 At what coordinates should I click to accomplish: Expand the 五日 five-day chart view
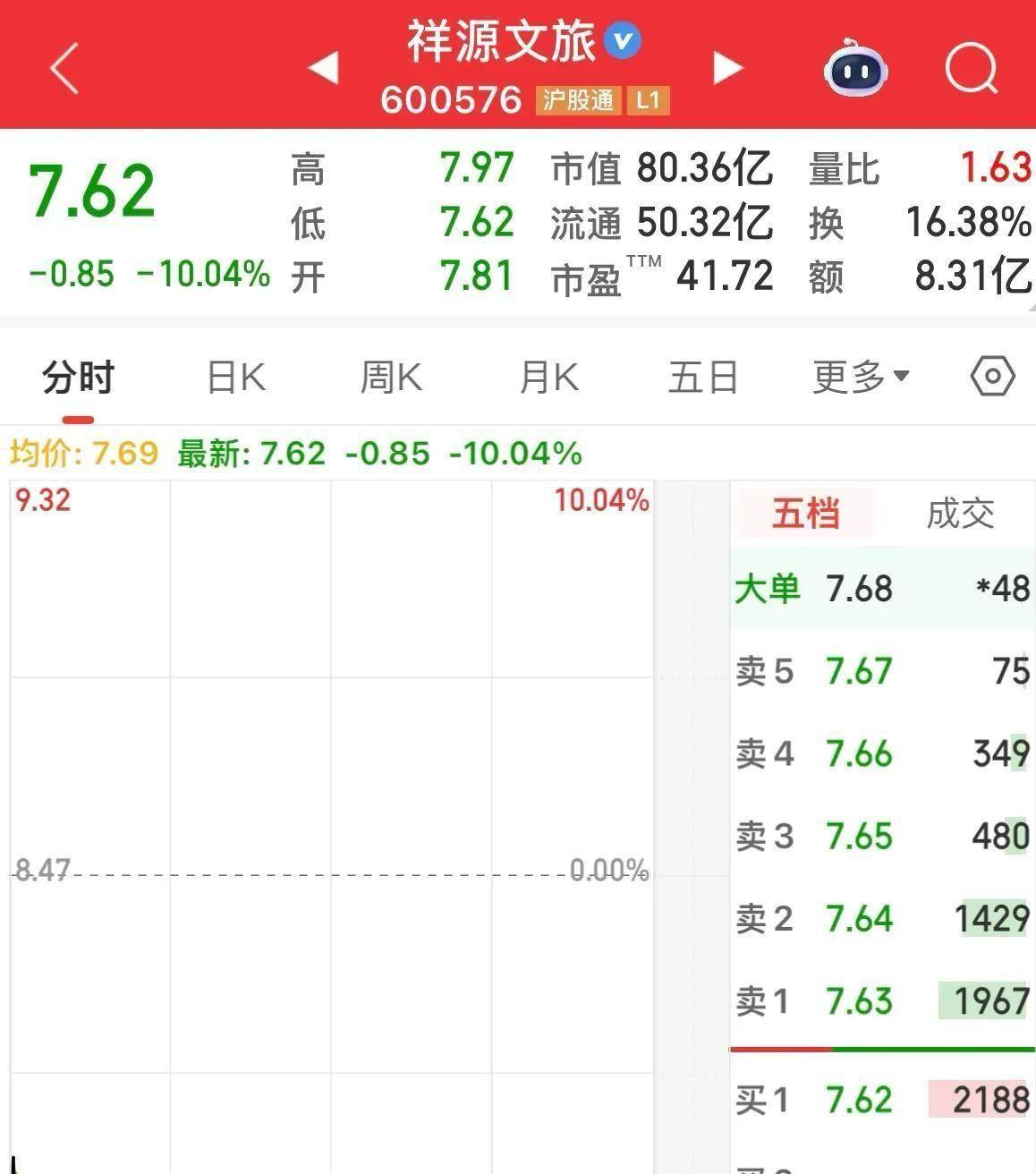tap(703, 377)
